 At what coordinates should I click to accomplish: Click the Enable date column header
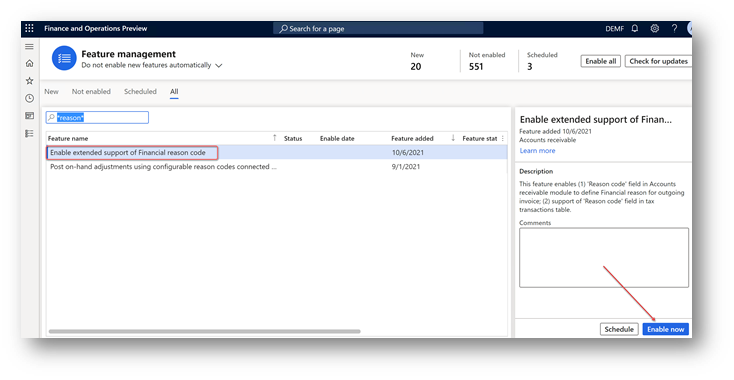point(337,139)
